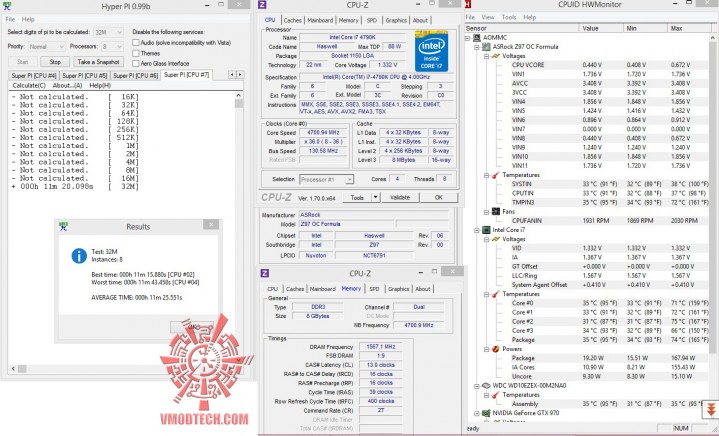
Task: Open digits of pi 32M dropdown
Action: [109, 33]
